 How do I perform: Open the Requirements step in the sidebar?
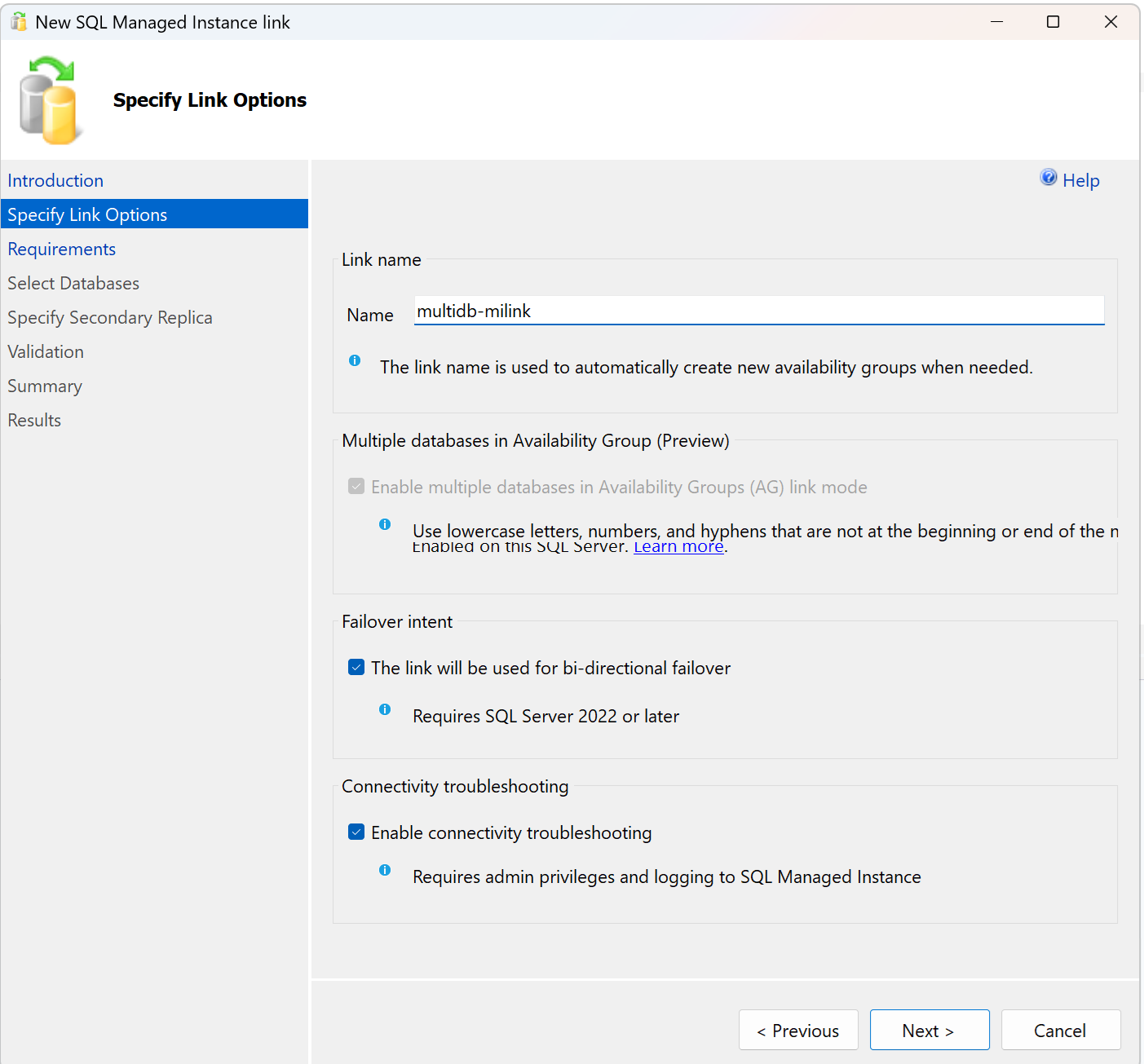(62, 249)
